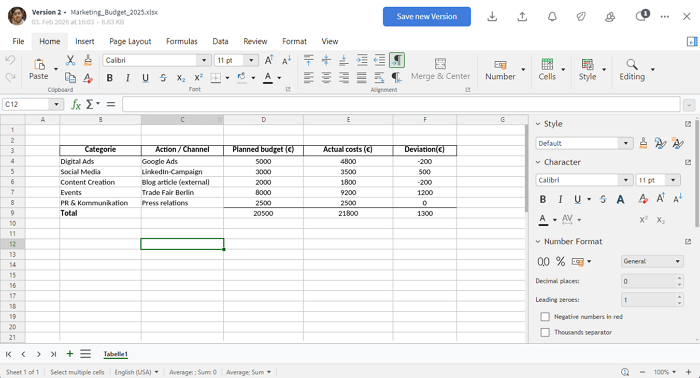Open comments bubble icon with badge
Viewport: 700px width, 378px height.
click(642, 16)
